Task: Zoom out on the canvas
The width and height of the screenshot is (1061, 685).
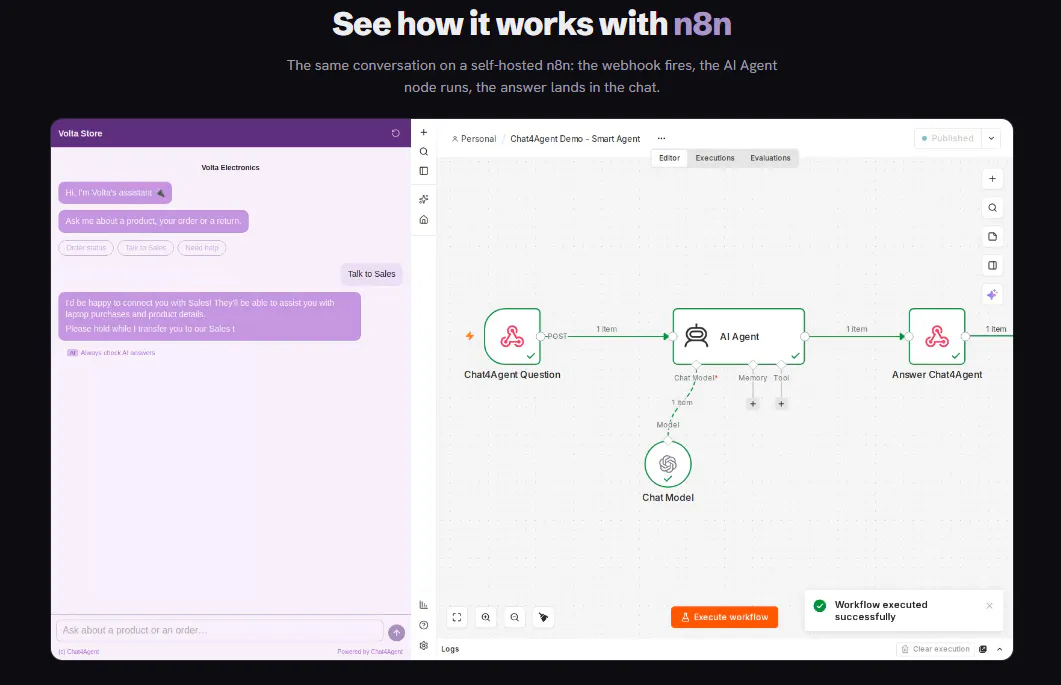Action: tap(515, 617)
